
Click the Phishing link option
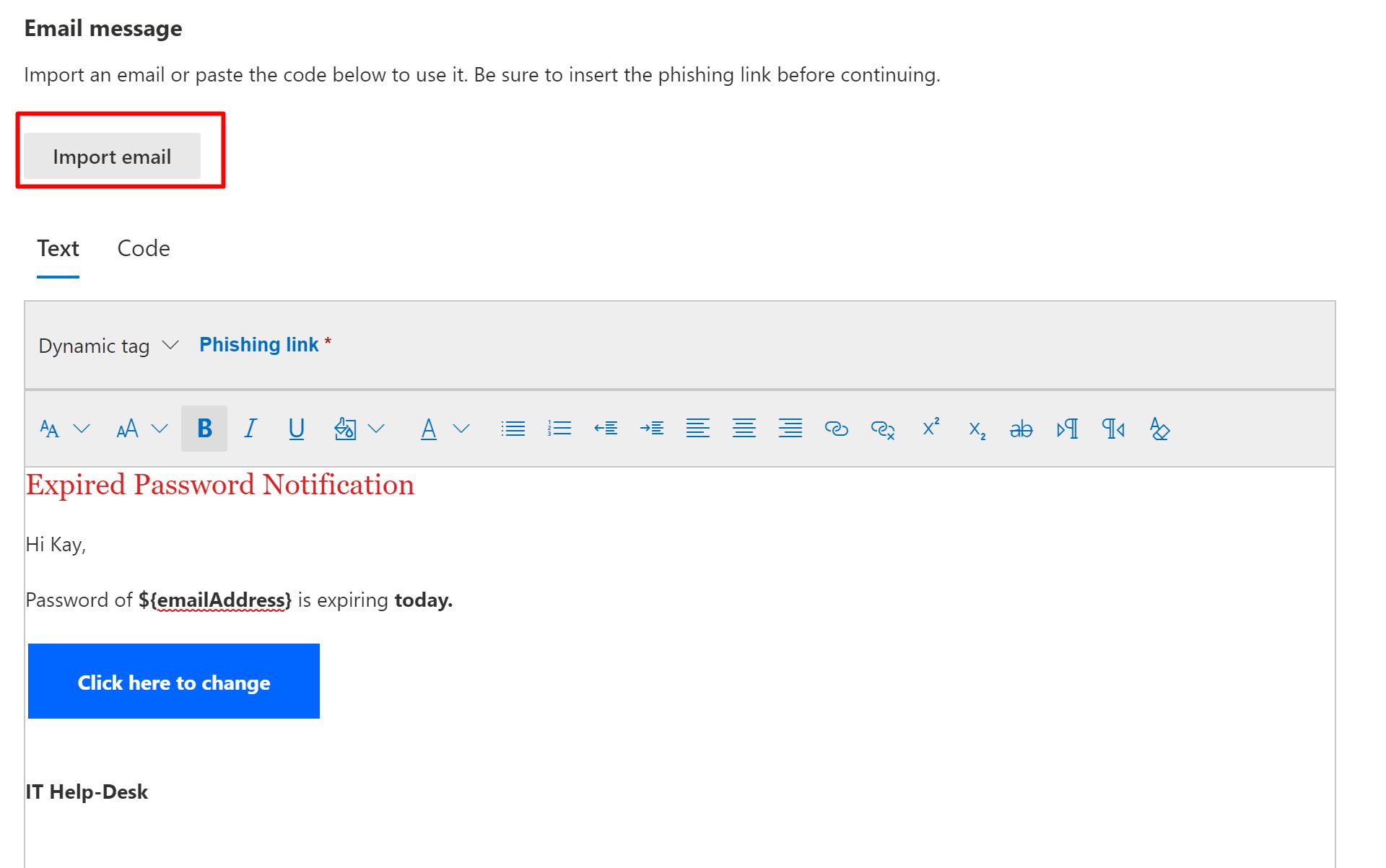click(x=258, y=344)
